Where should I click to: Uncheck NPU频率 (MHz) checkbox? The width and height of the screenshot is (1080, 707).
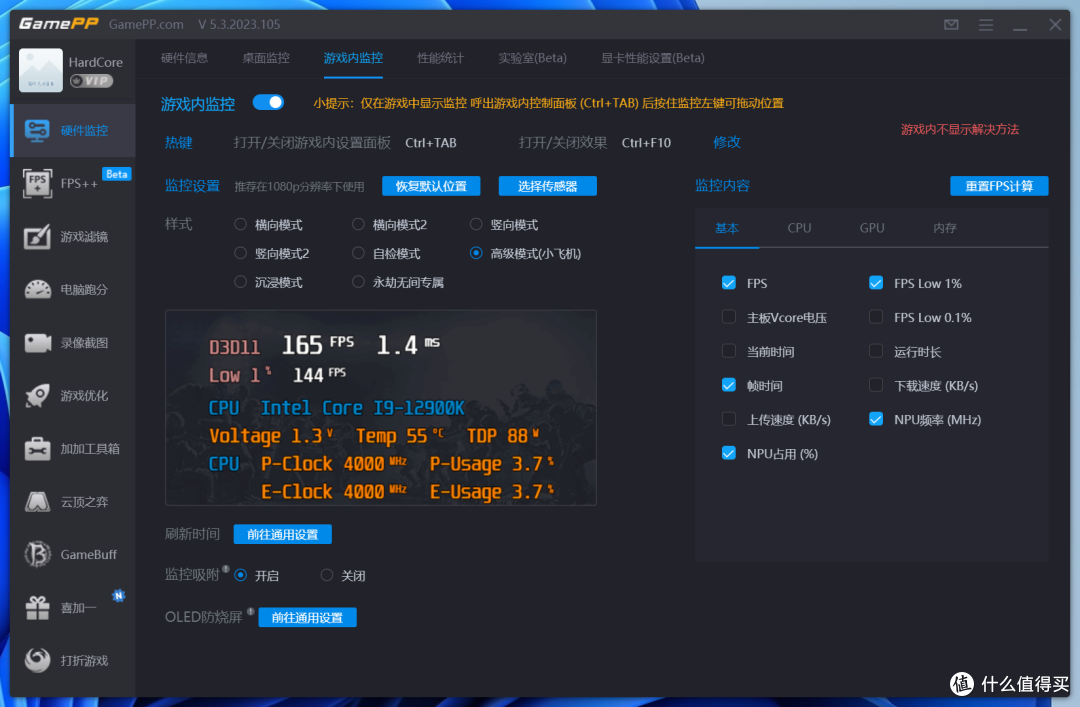point(876,419)
